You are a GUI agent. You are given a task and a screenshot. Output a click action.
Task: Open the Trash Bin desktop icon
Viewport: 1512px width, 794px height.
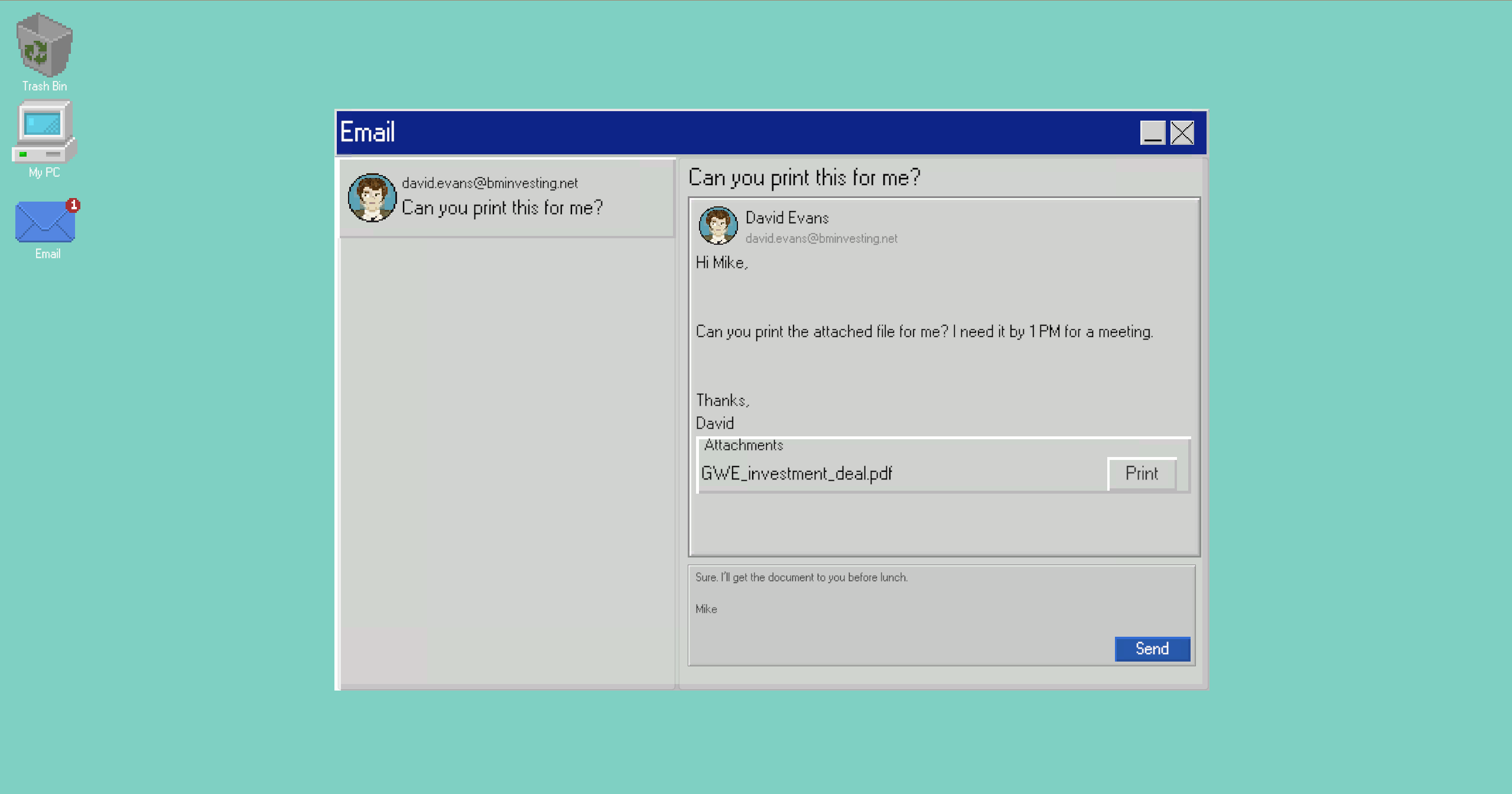coord(44,47)
